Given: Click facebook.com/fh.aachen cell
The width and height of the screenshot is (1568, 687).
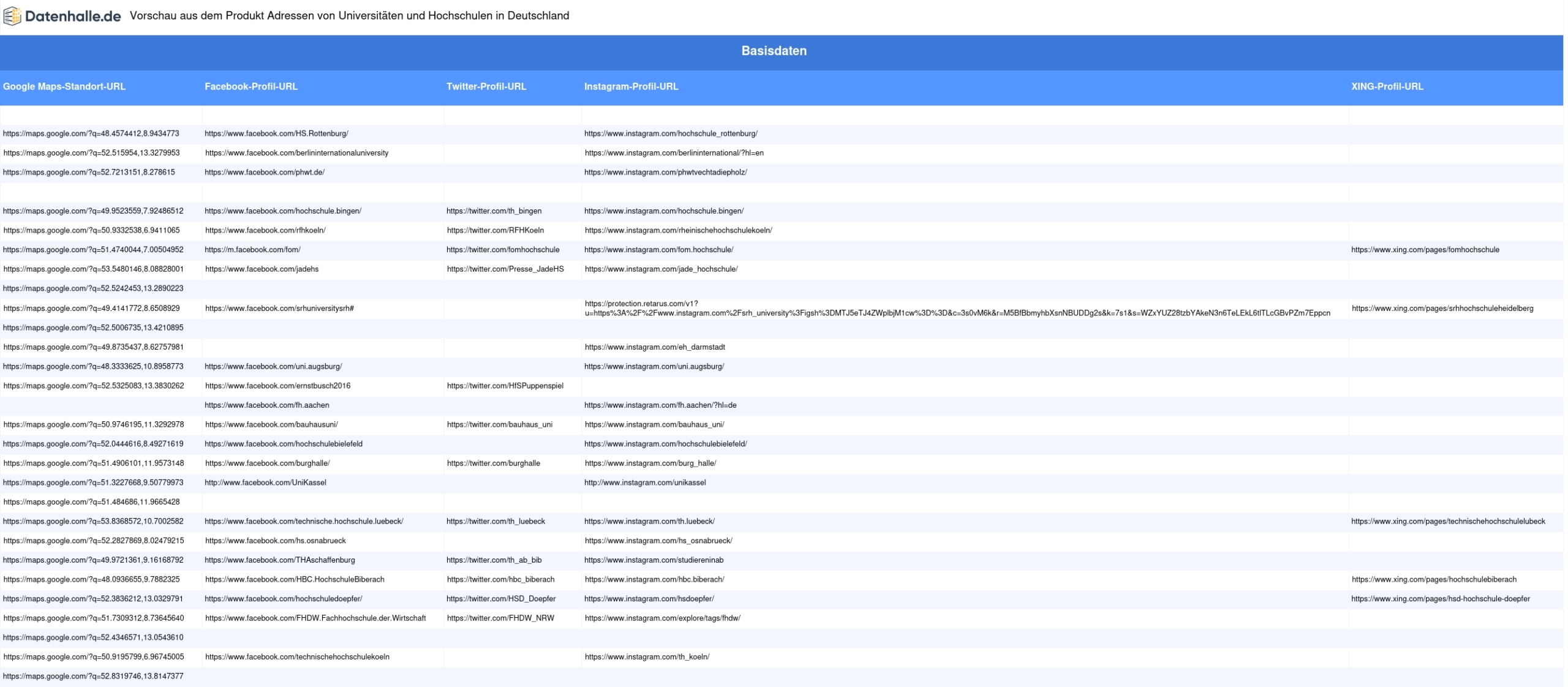Looking at the screenshot, I should (x=267, y=405).
